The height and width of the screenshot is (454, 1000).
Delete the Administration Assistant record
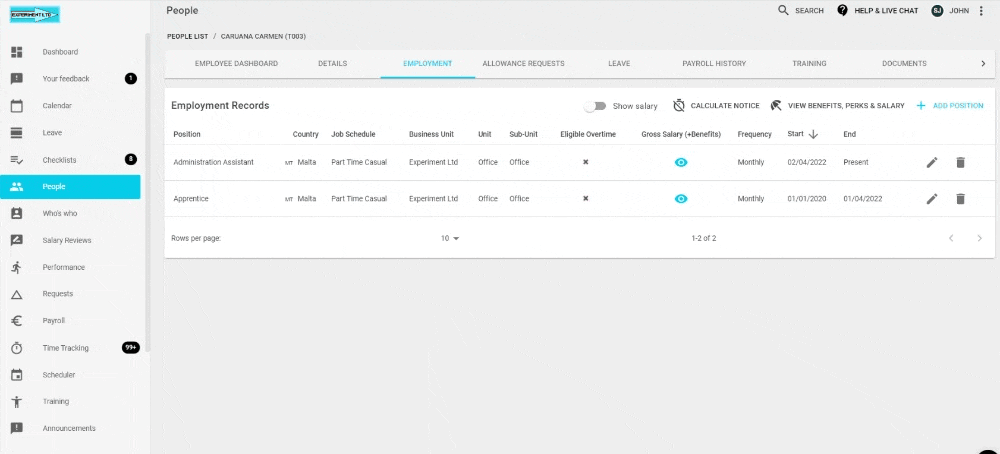tap(960, 163)
